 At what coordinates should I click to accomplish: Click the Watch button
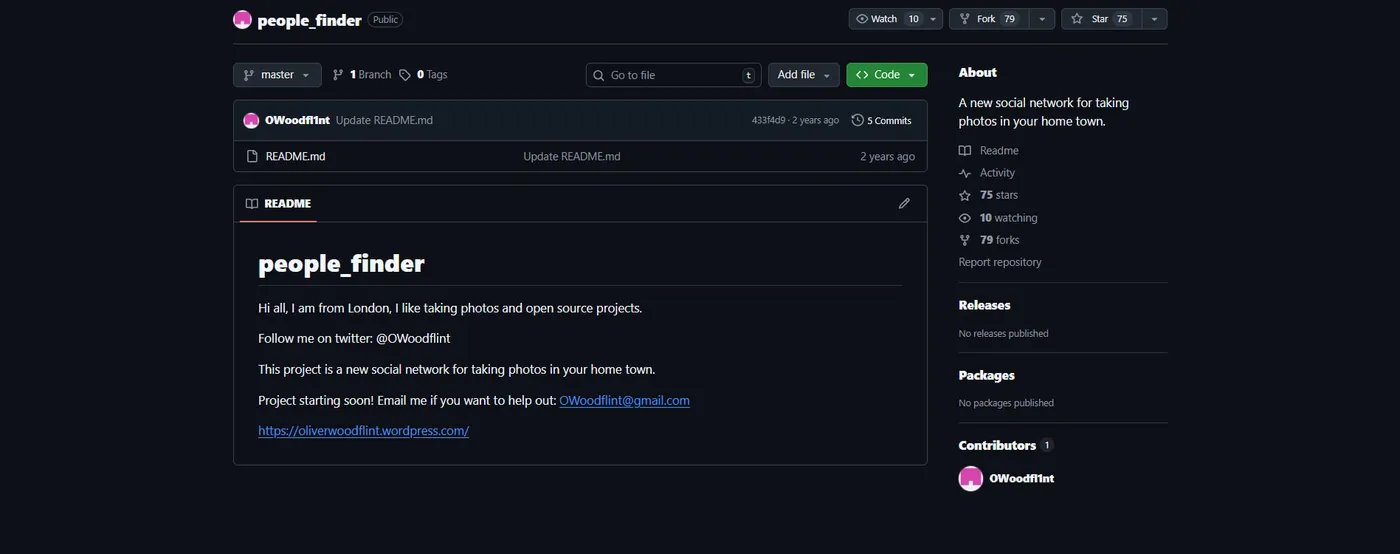(885, 19)
